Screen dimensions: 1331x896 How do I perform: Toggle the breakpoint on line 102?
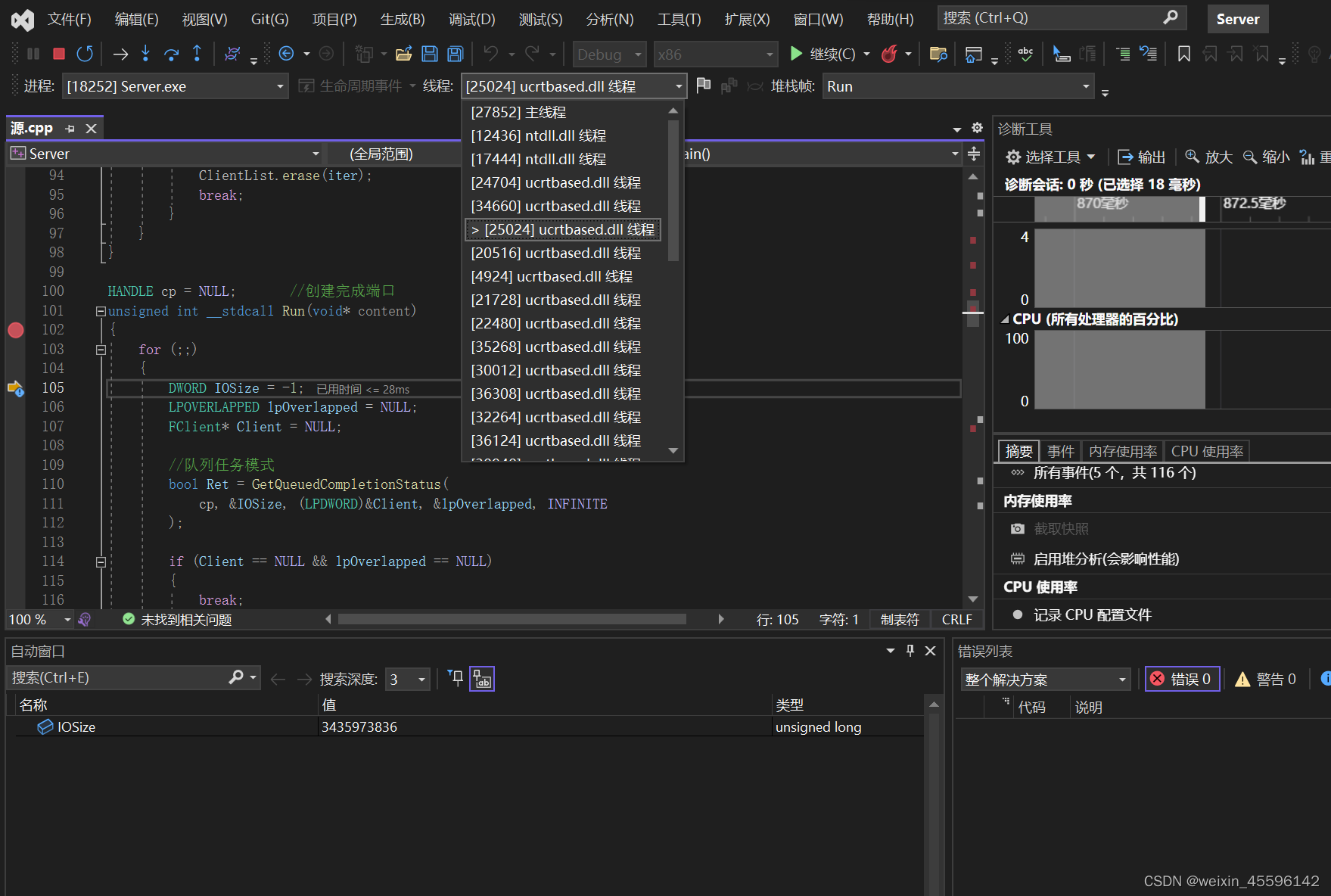[x=16, y=330]
